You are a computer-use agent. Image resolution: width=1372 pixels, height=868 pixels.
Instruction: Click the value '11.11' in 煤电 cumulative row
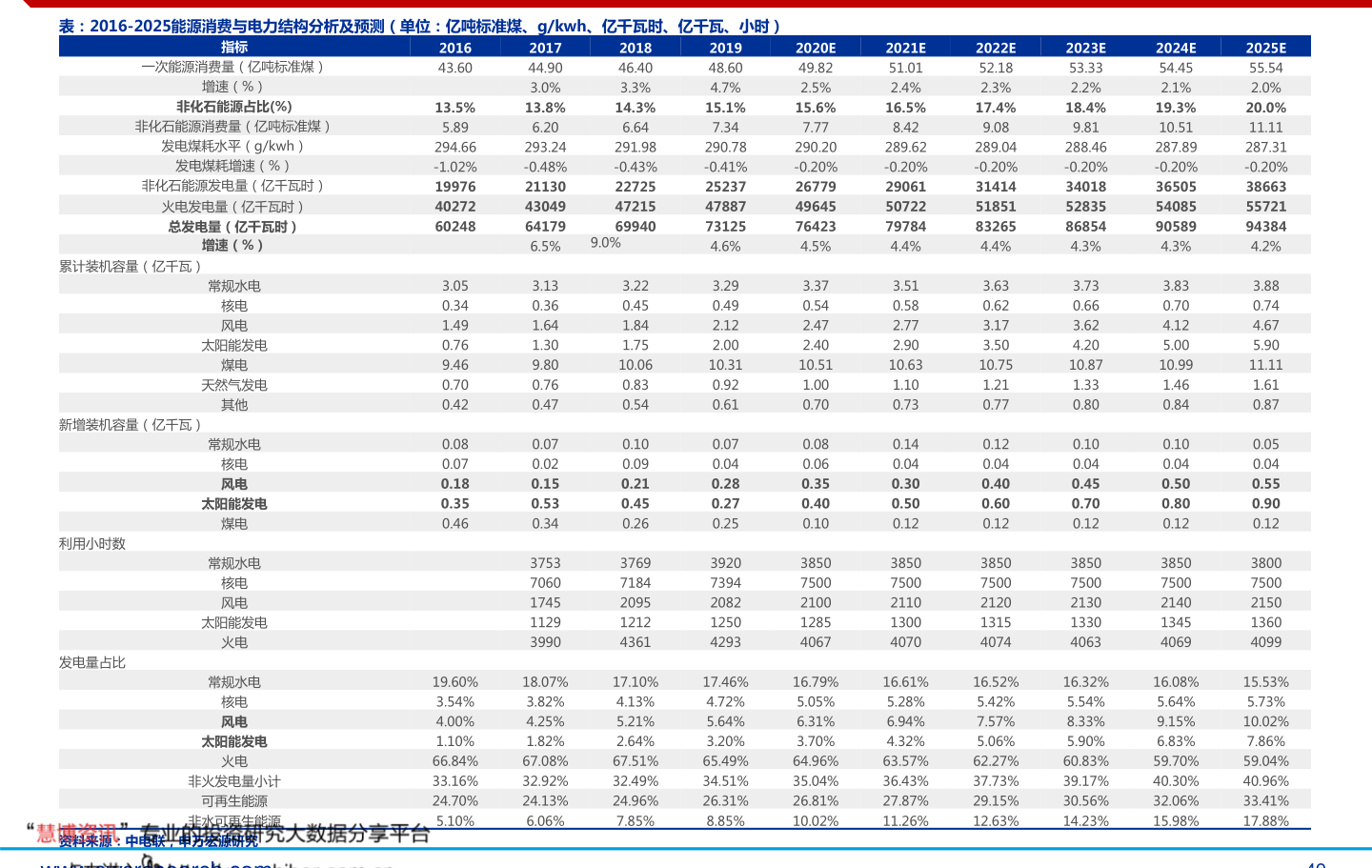pyautogui.click(x=1266, y=365)
